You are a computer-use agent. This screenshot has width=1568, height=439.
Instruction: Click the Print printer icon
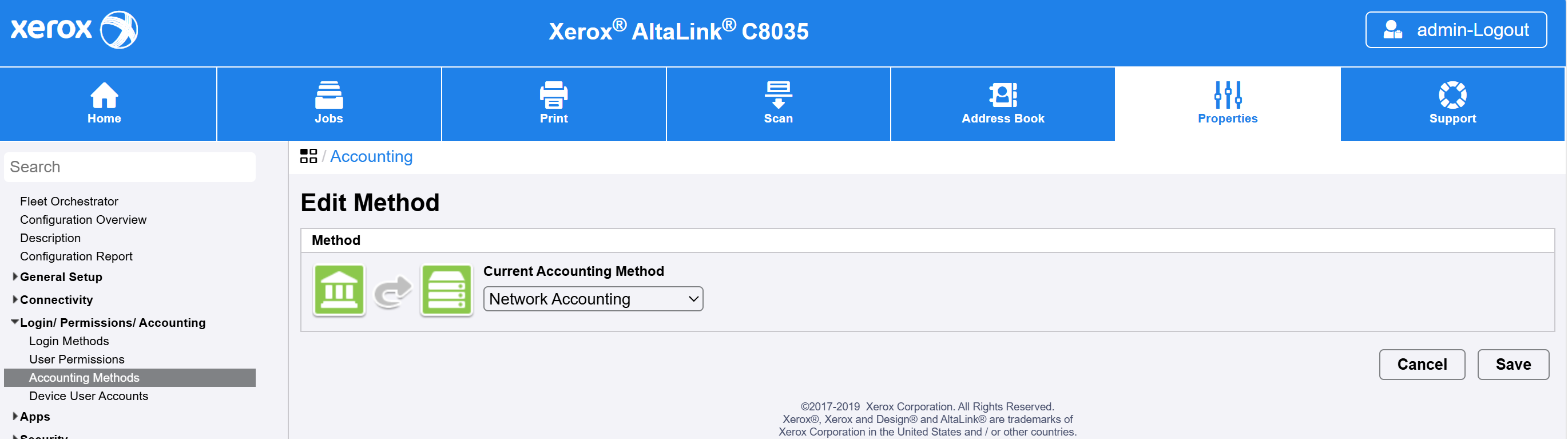[x=553, y=95]
